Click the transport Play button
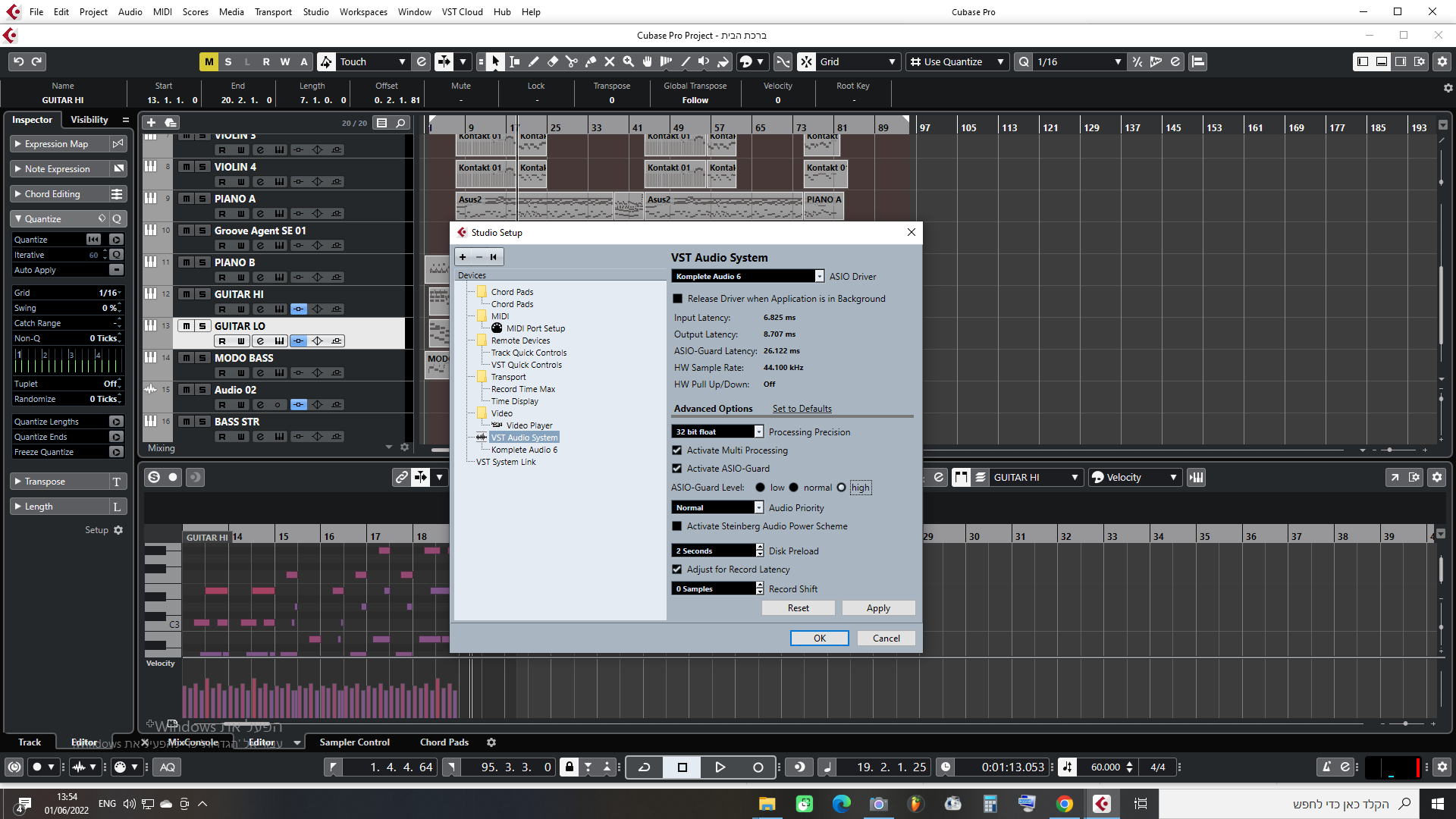 (720, 767)
